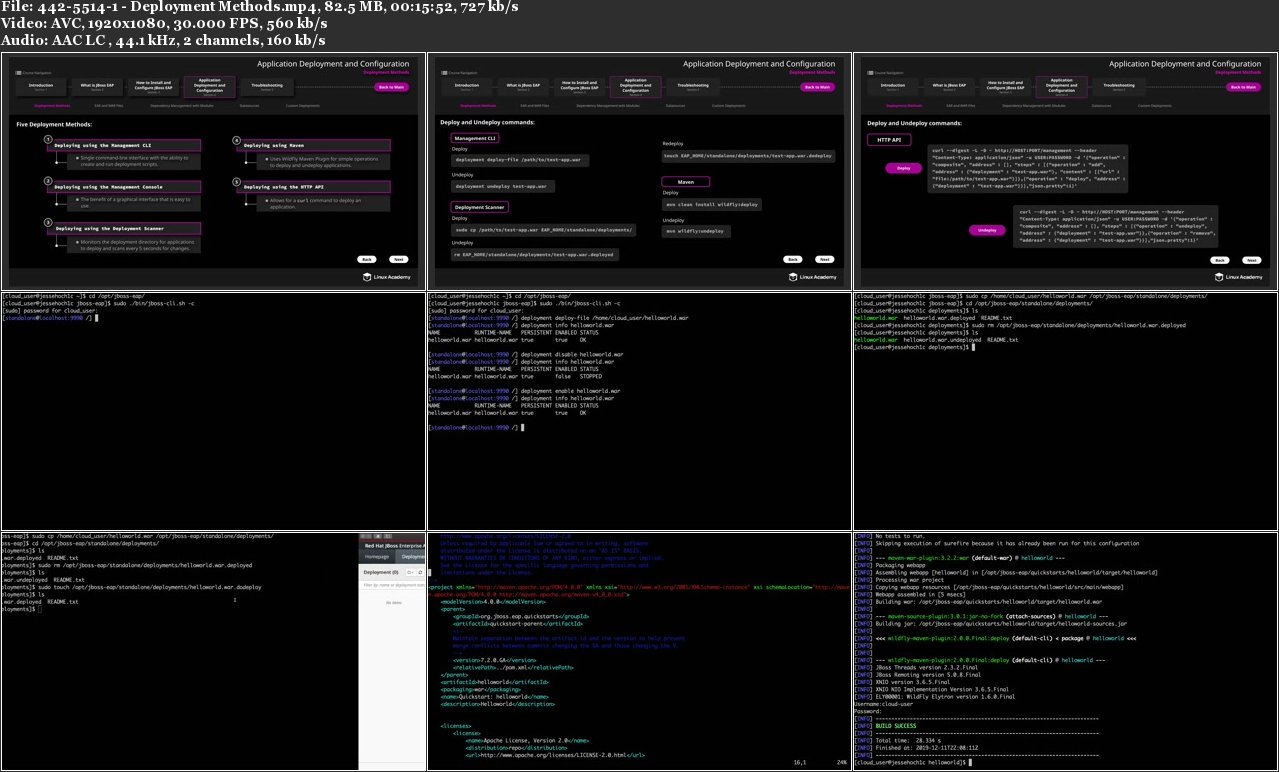Open Dependency Management with Modules on Five Deployment Methods slide
Screen dimensions: 1279x772
point(182,105)
